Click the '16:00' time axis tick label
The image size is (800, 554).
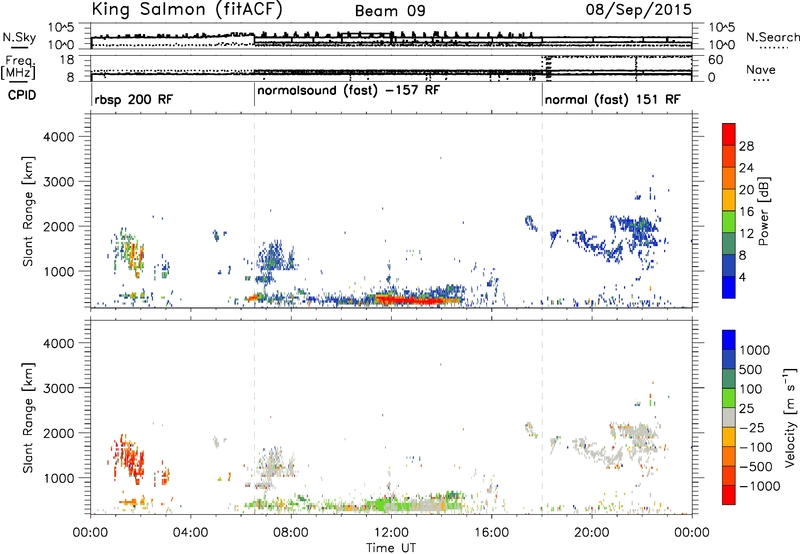coord(491,533)
